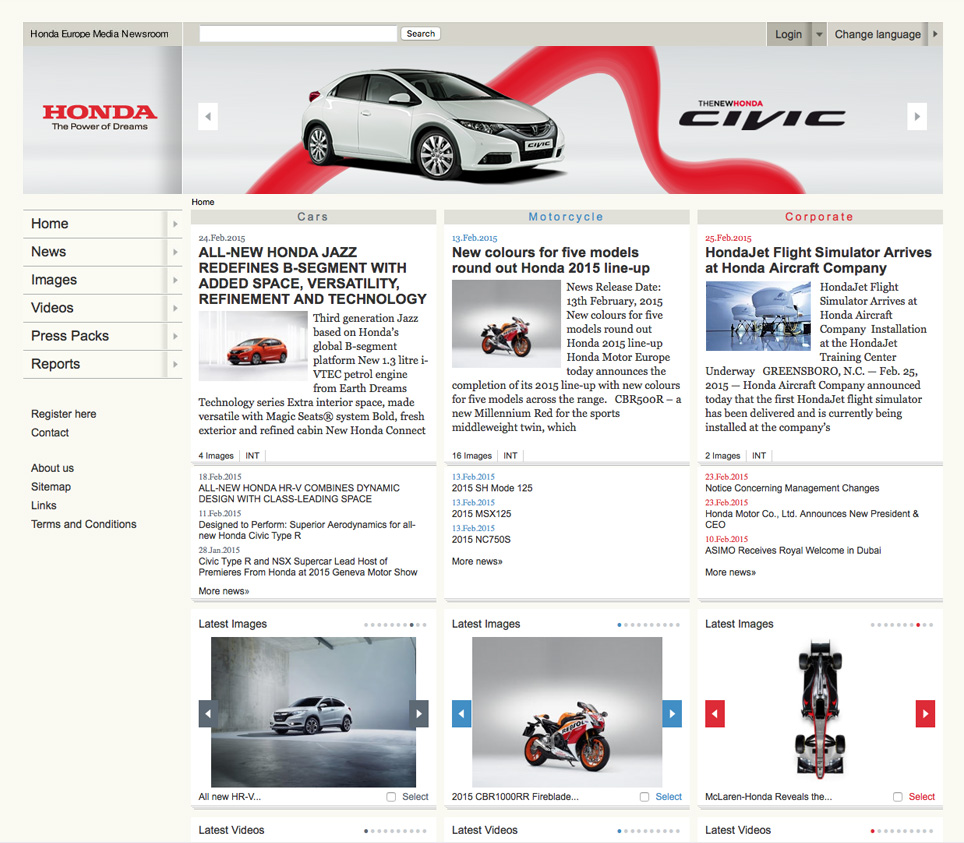Expand Home menu arrow in sidebar

tap(175, 224)
